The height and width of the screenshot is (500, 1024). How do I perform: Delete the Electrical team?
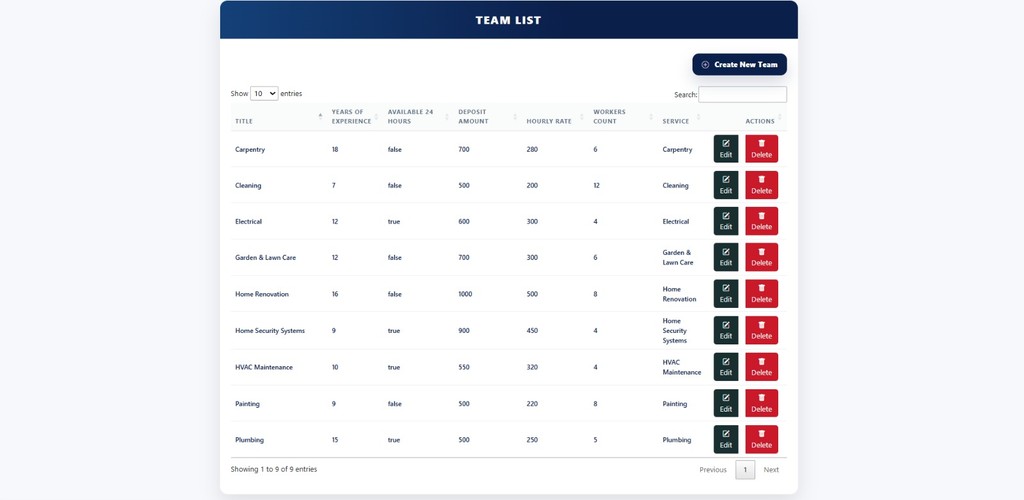coord(761,221)
